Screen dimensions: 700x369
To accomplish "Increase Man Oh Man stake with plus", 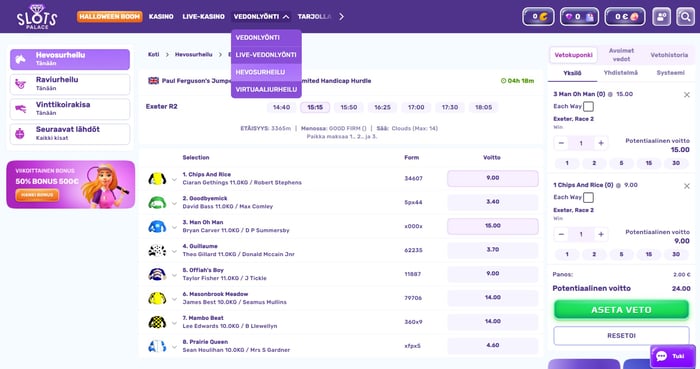I will (601, 143).
